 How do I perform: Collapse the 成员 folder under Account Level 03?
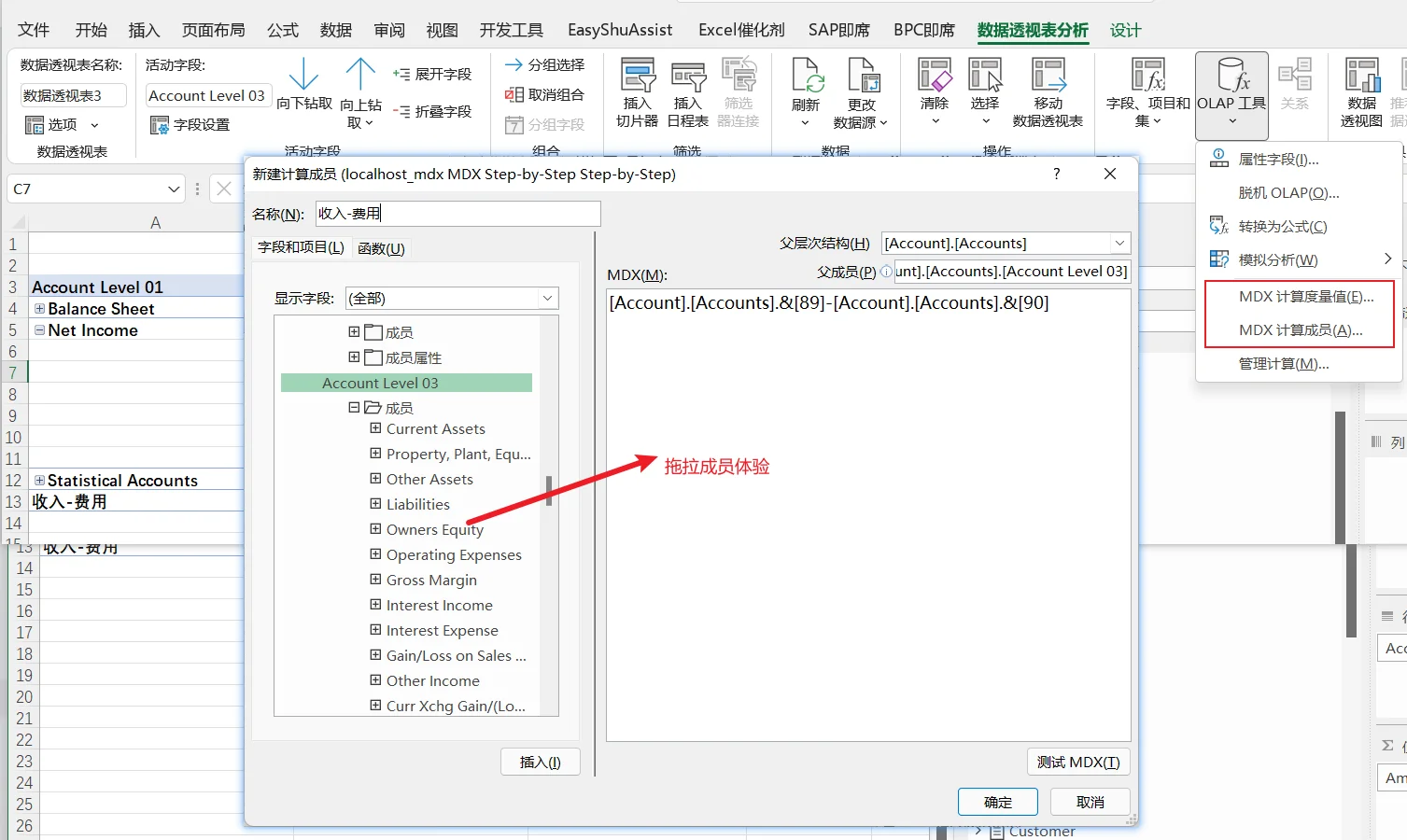[354, 407]
